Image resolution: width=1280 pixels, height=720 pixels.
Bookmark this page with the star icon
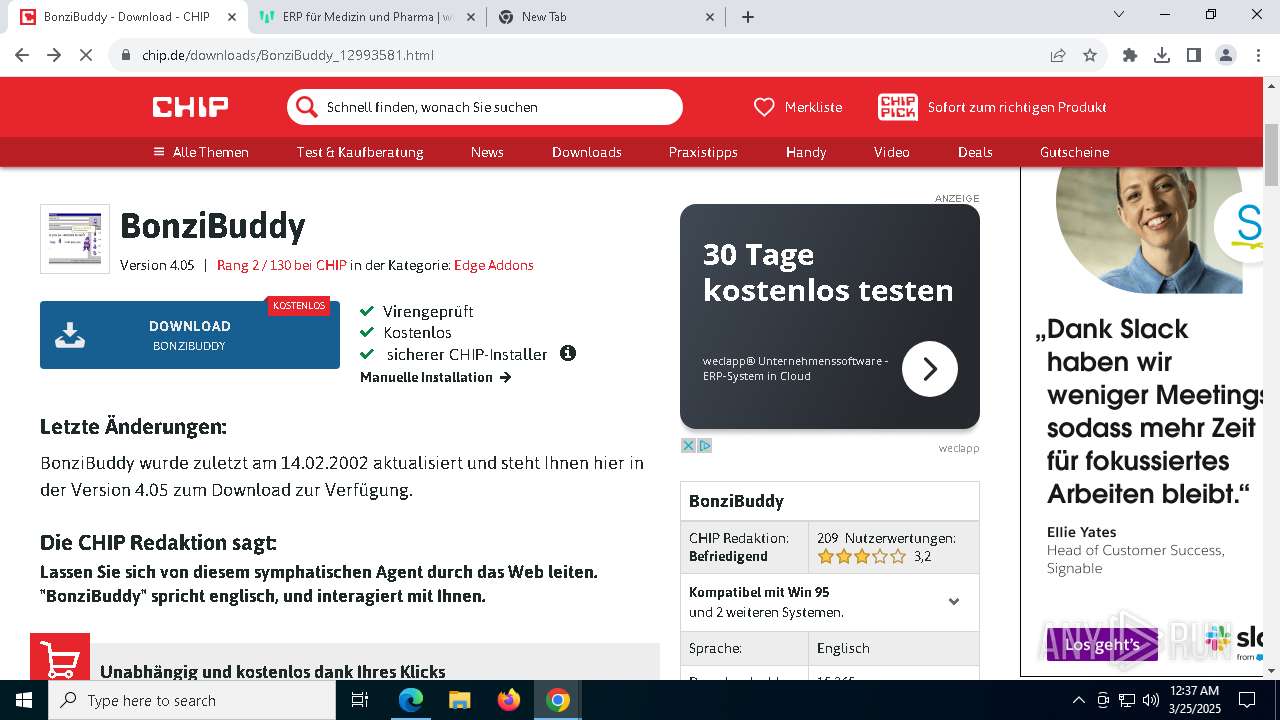click(1090, 55)
